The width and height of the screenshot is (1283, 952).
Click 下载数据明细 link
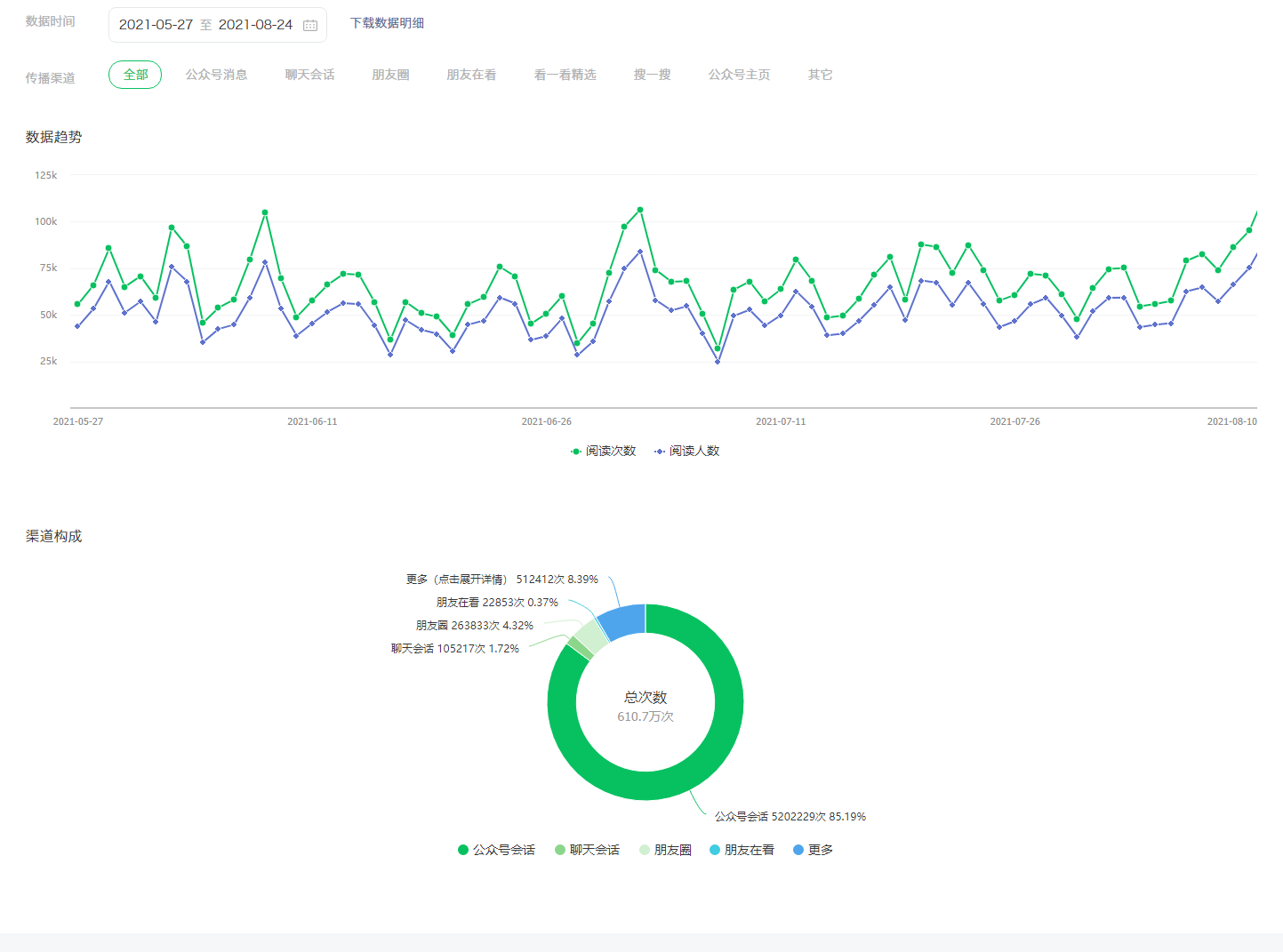click(x=387, y=23)
